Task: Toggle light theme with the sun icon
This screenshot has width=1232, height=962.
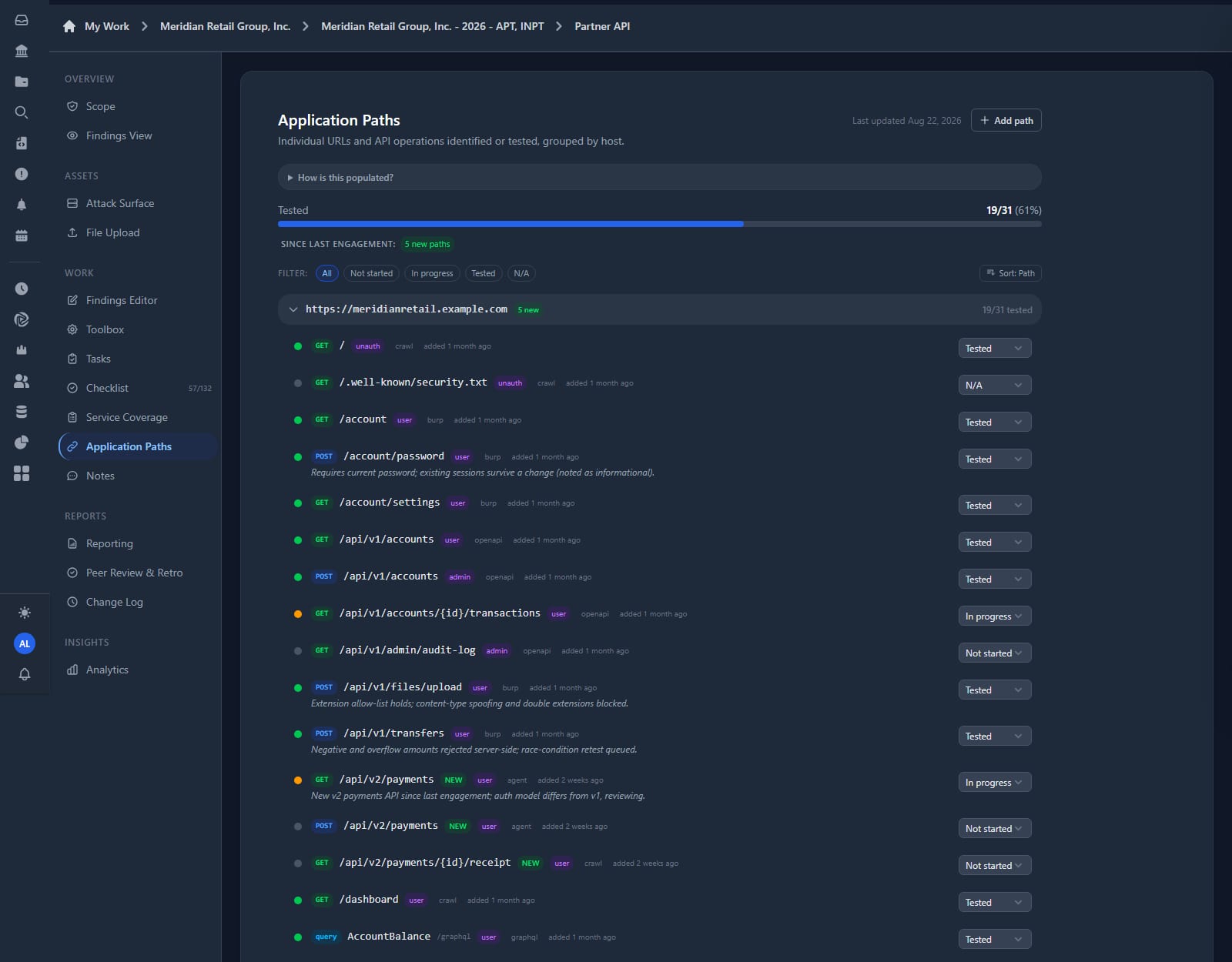Action: (25, 613)
